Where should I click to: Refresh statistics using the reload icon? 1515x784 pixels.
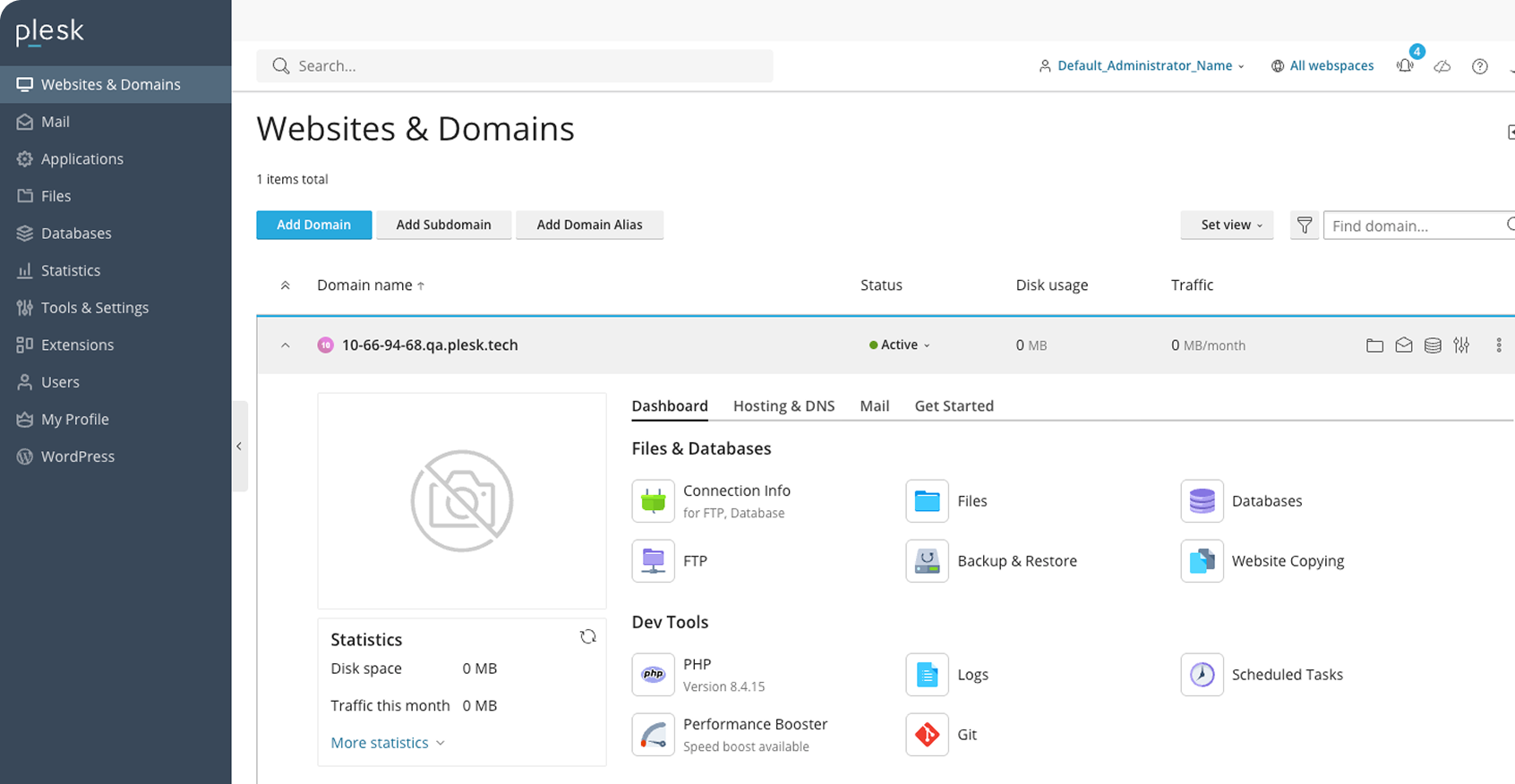587,636
